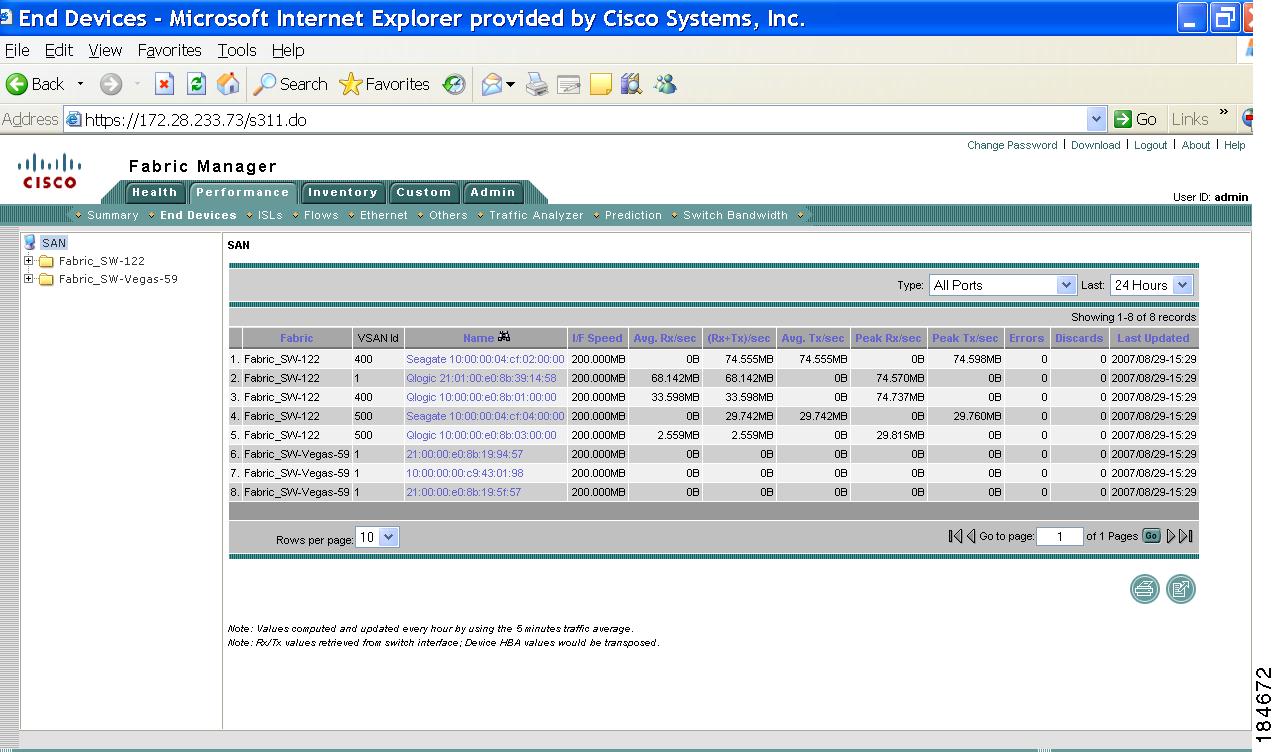Click the Back navigation arrow

click(21, 84)
